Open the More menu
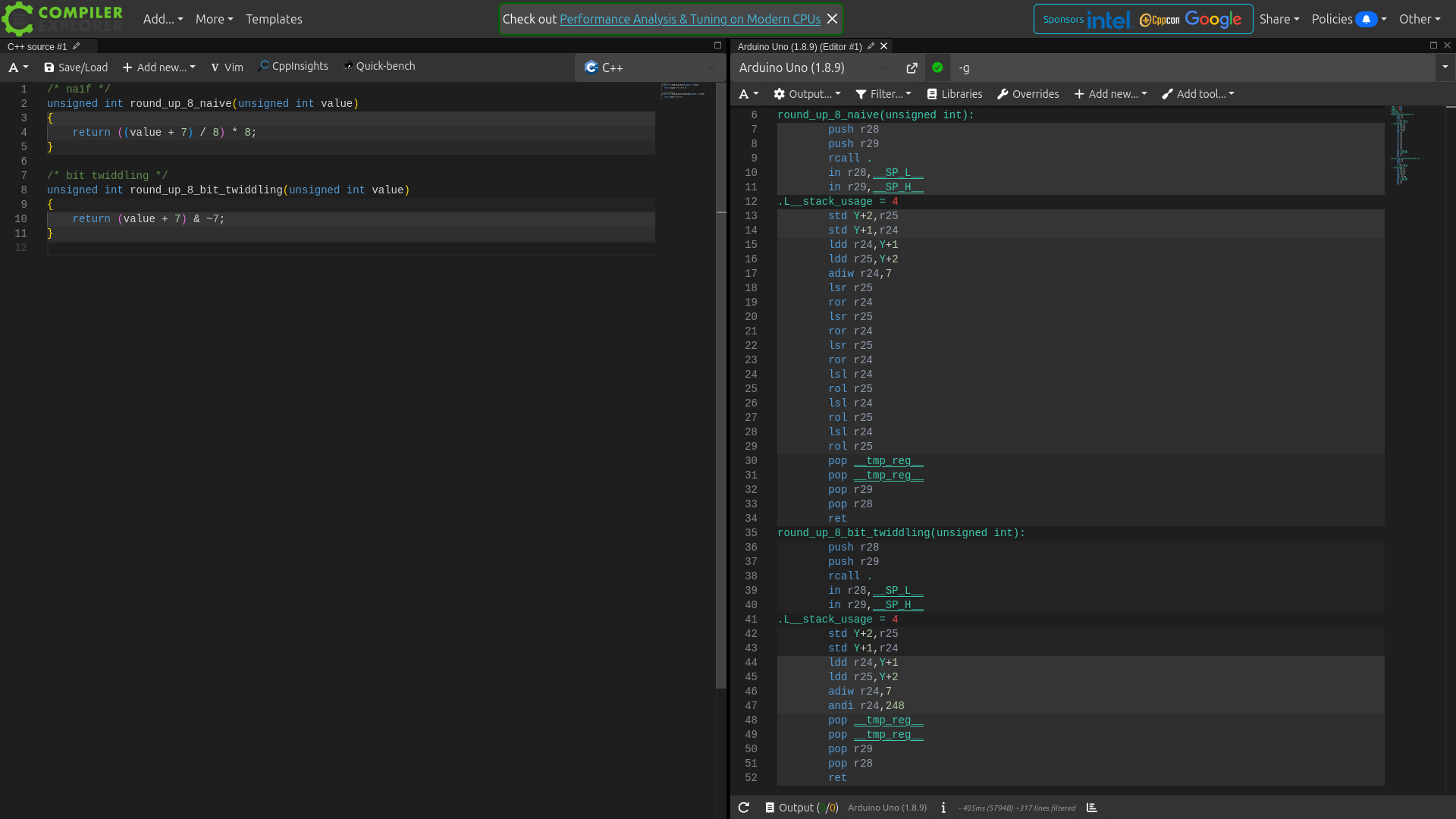Viewport: 1456px width, 819px height. click(214, 19)
